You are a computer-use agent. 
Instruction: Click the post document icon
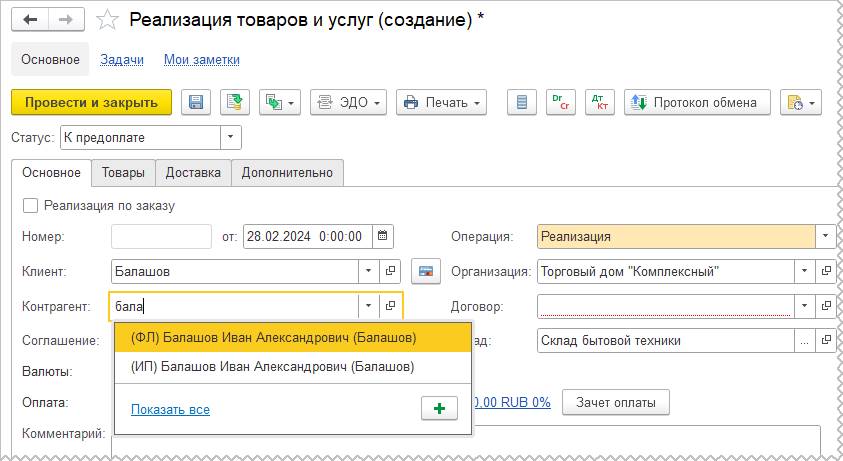pos(235,103)
